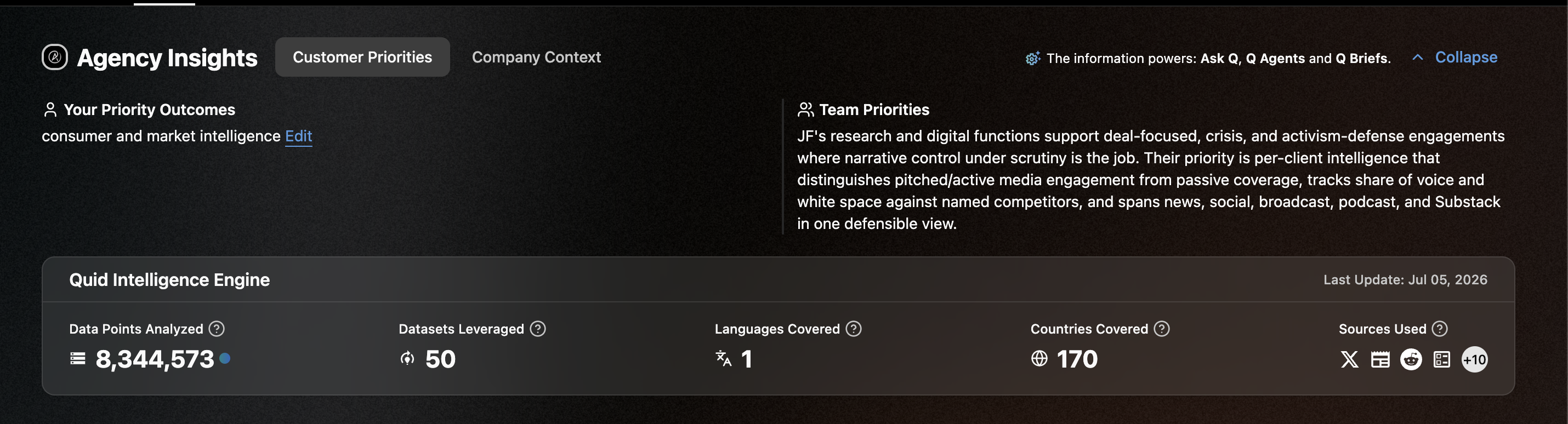Open the X (Twitter) source icon
The height and width of the screenshot is (424, 1568).
(1349, 359)
